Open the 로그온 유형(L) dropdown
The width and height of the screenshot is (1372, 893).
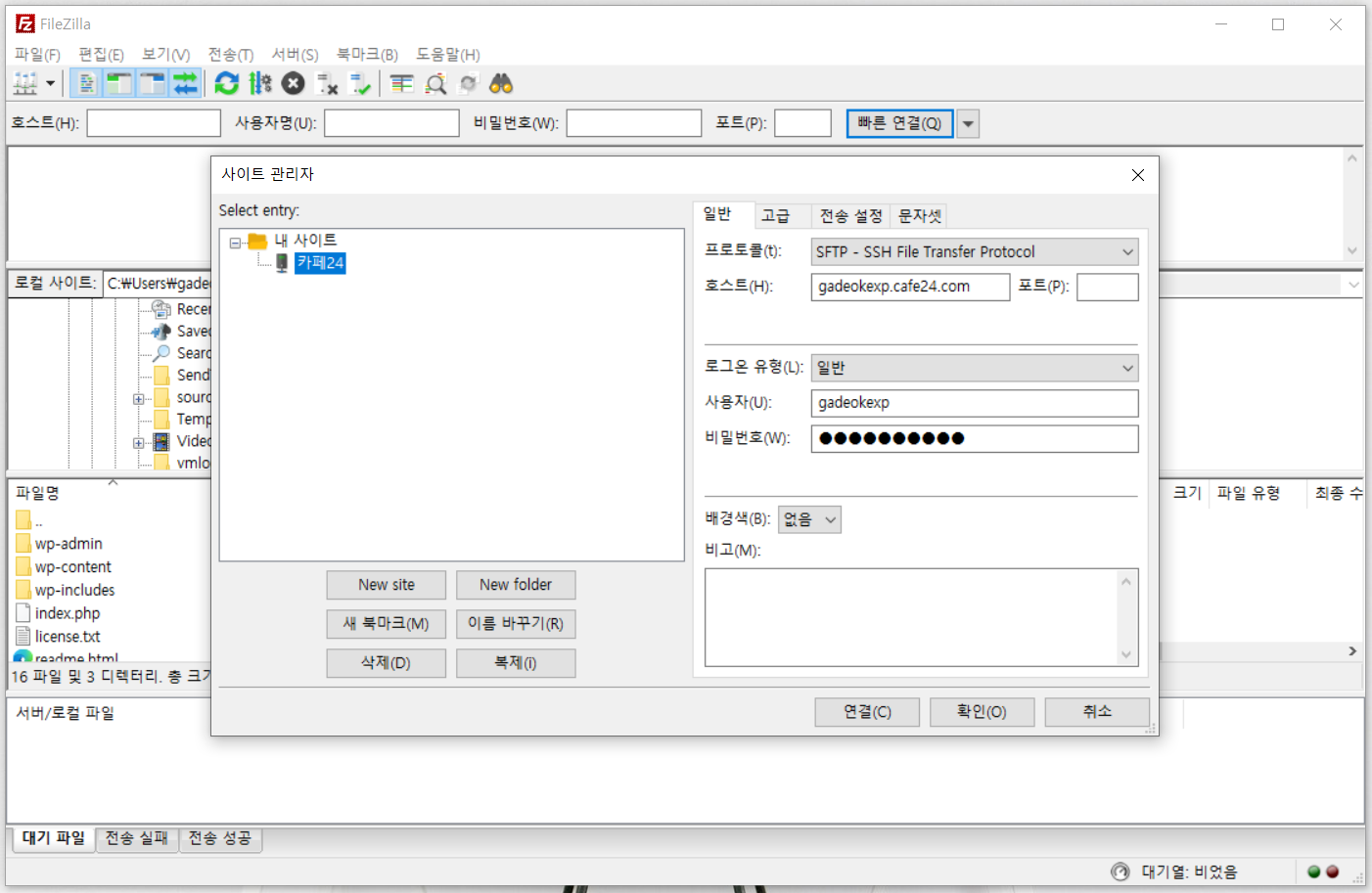[975, 368]
